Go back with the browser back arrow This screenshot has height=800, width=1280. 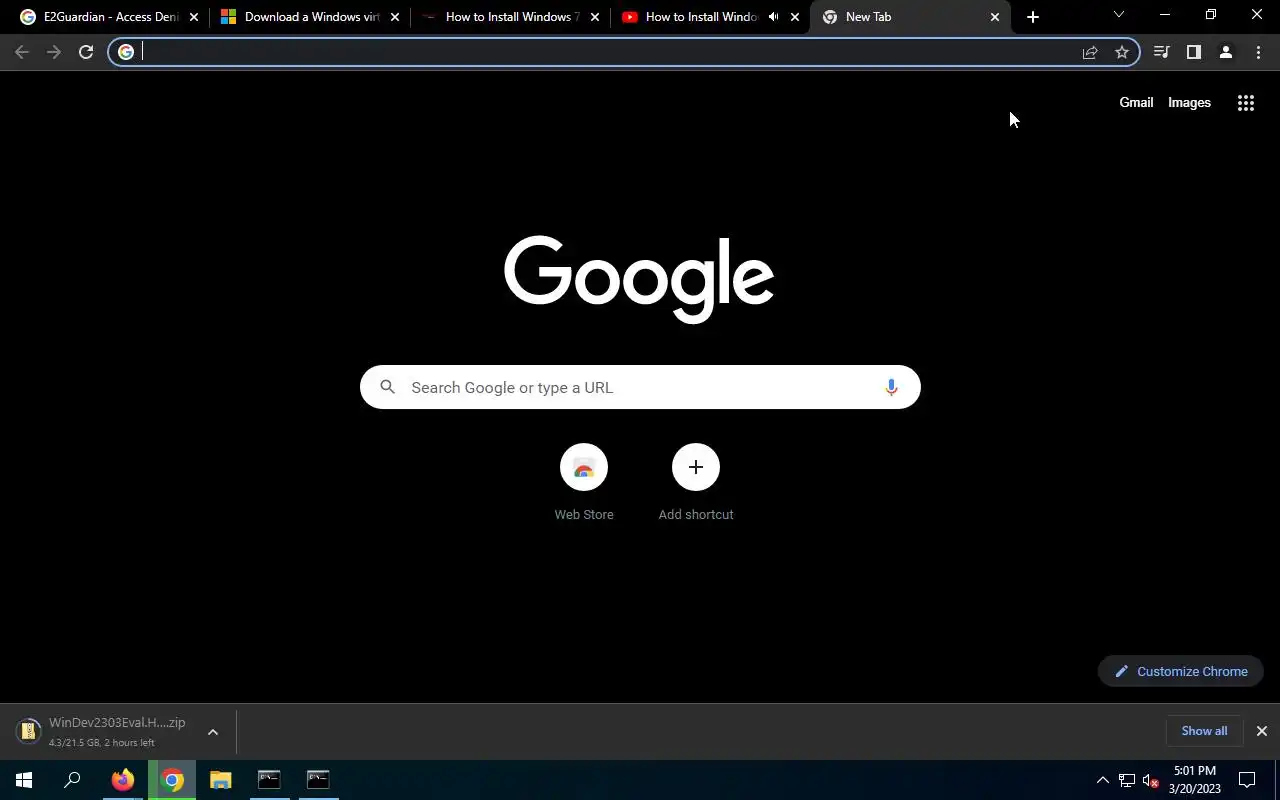coord(22,52)
